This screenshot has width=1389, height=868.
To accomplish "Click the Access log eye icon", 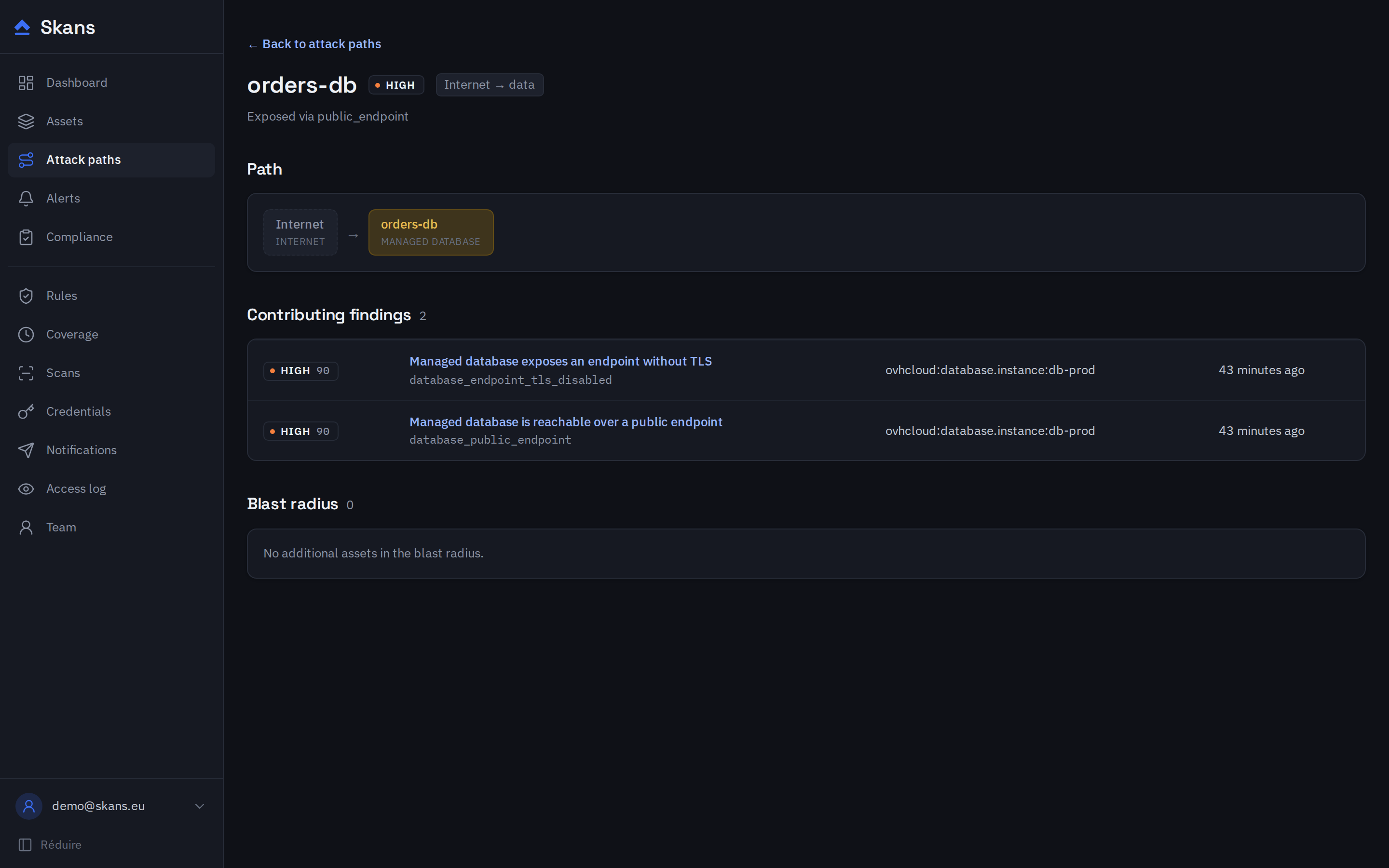I will [26, 488].
